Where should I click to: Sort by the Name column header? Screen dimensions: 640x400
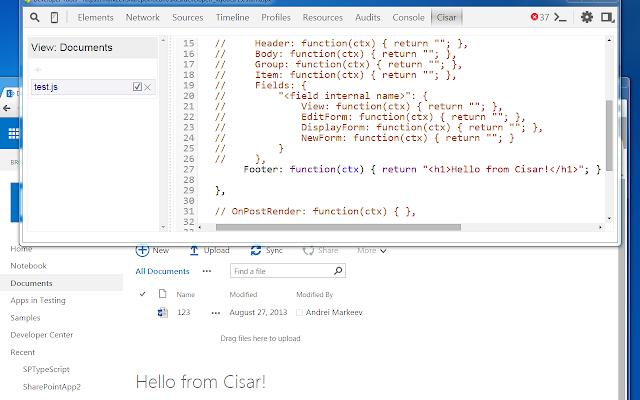186,294
